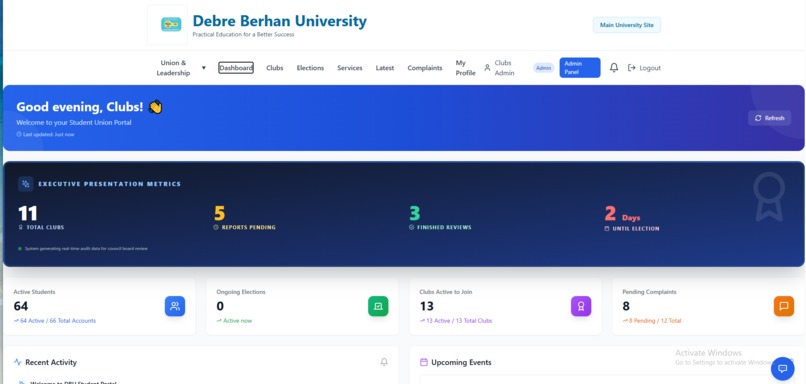Image resolution: width=806 pixels, height=384 pixels.
Task: Navigate to Elections page
Action: point(310,68)
